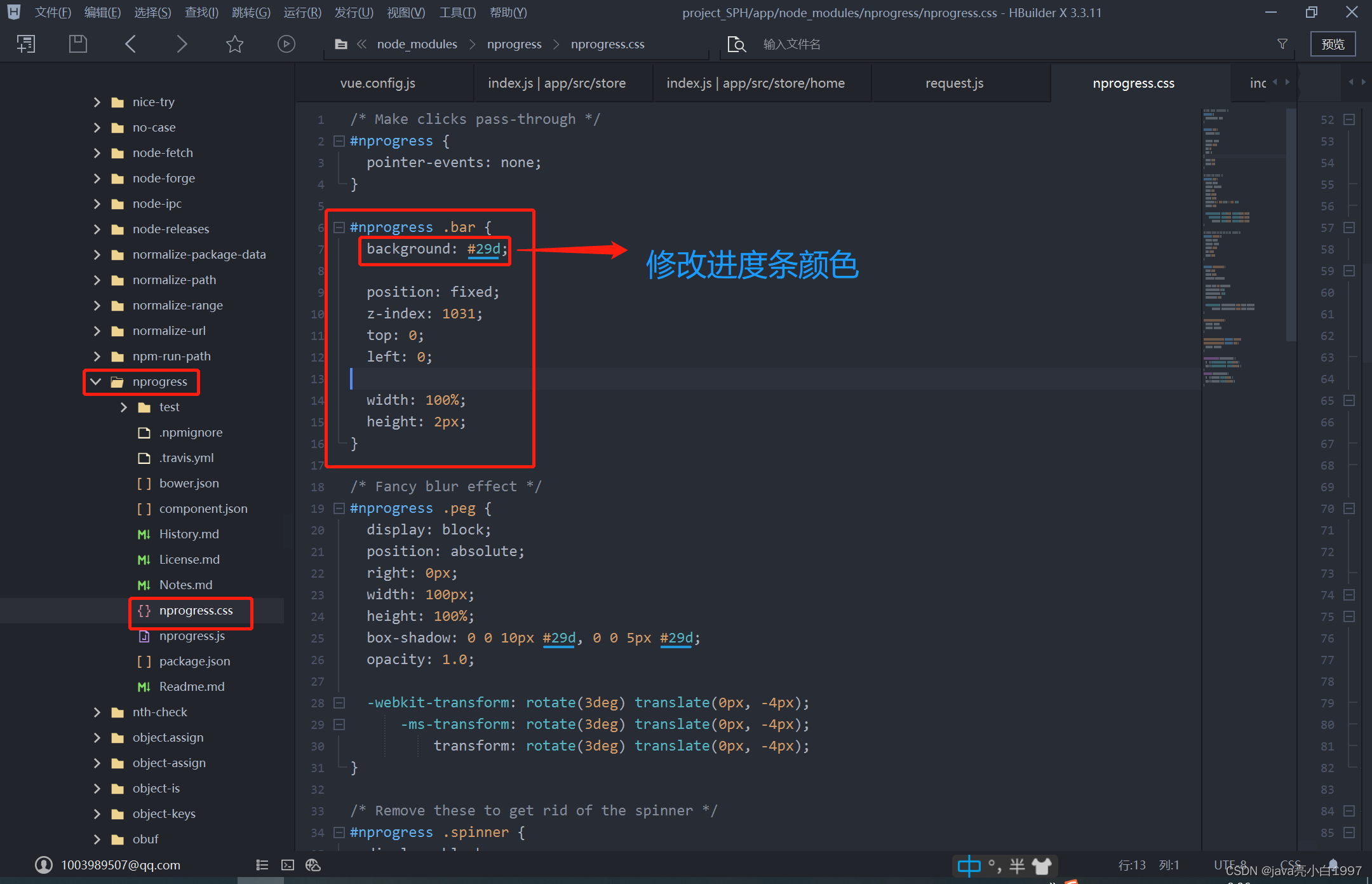This screenshot has height=884, width=1372.
Task: Expand the nth-check folder
Action: (x=97, y=712)
